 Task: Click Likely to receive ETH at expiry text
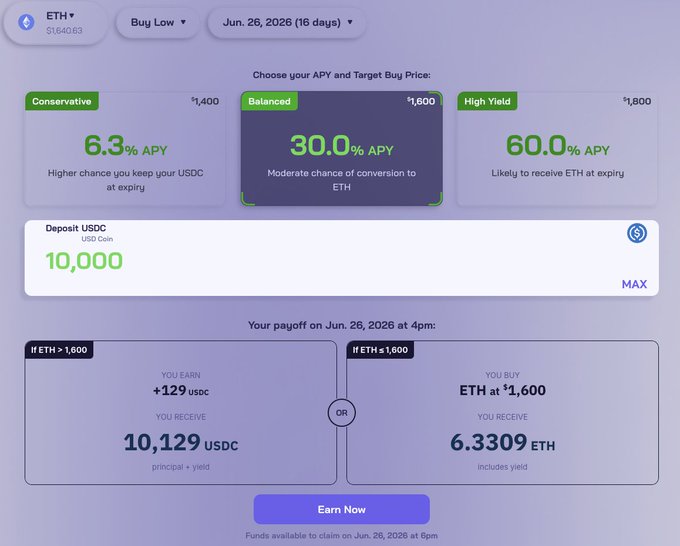tap(557, 173)
